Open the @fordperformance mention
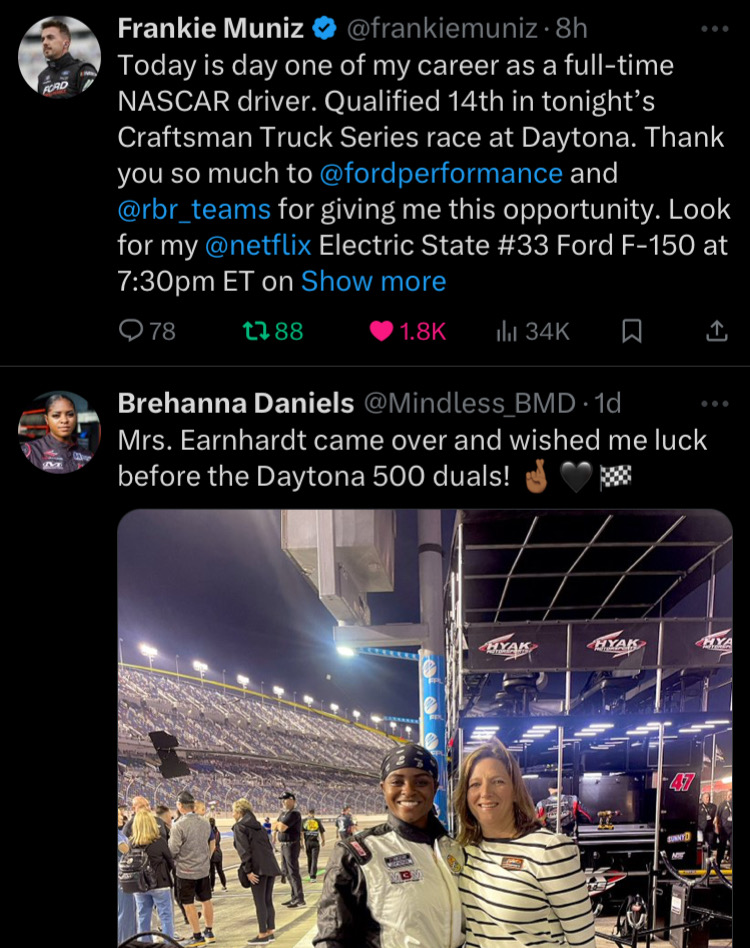750x948 pixels. click(441, 173)
